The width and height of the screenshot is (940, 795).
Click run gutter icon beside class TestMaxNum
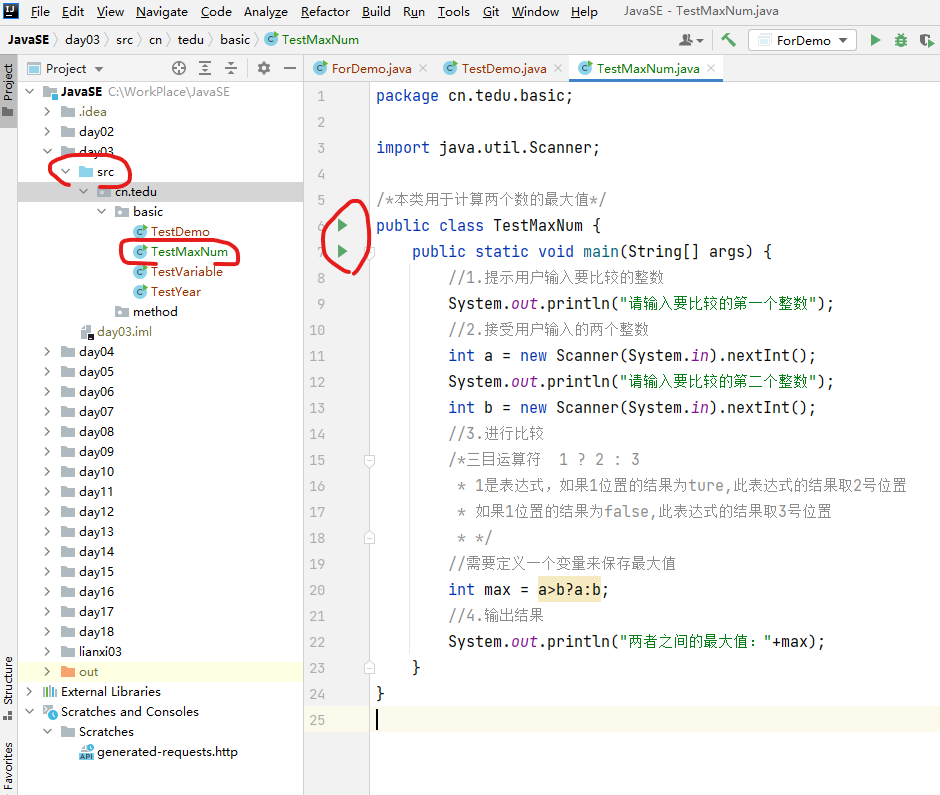(x=342, y=225)
